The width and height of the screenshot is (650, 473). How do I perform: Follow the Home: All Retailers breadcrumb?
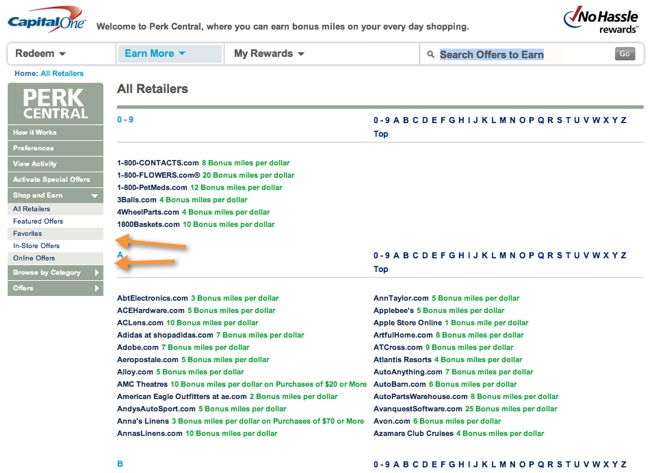49,73
